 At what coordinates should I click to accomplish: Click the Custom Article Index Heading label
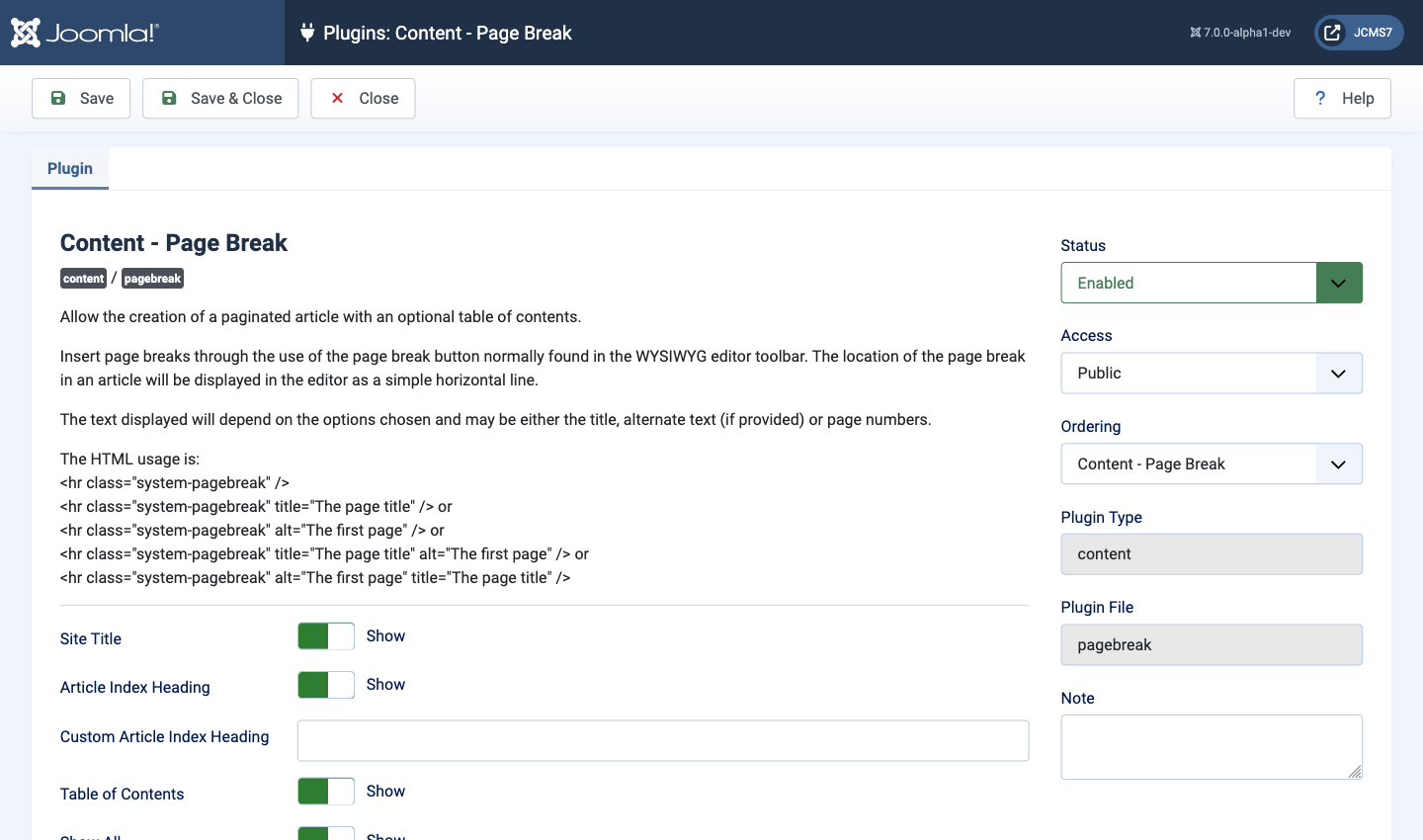165,737
